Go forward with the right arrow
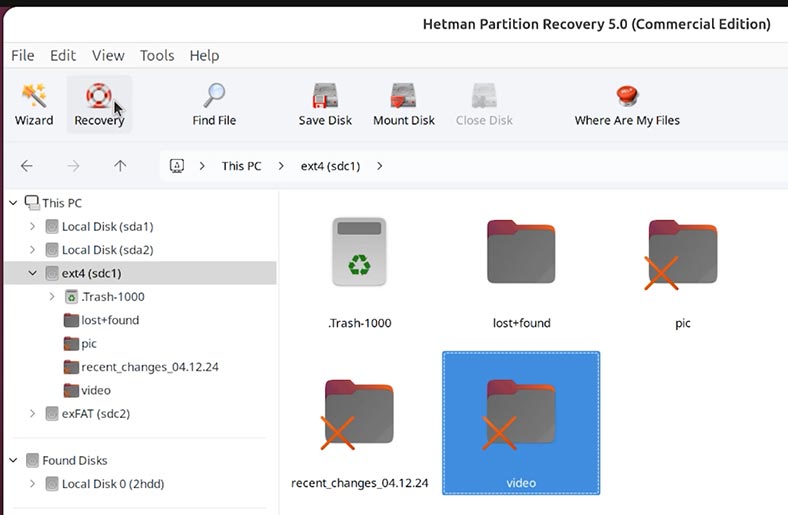 click(x=73, y=166)
